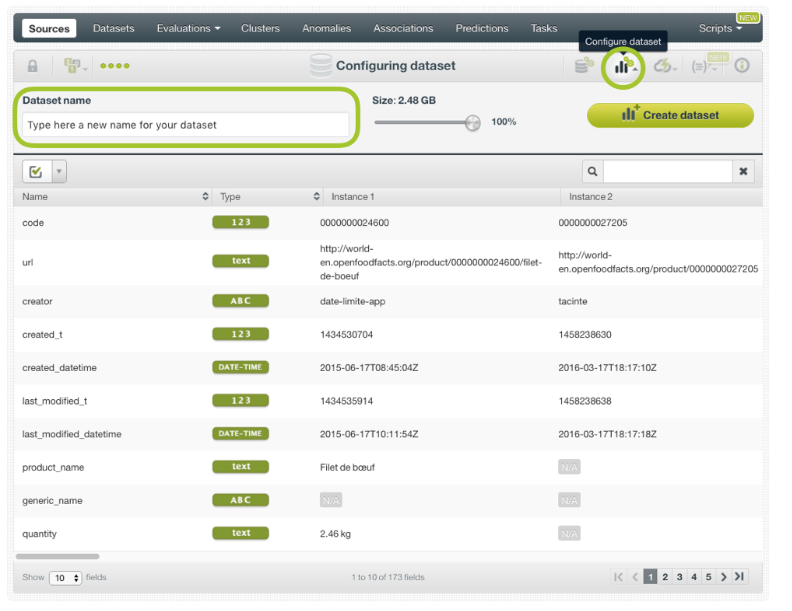Viewport: 792px width, 611px height.
Task: Click the Configure dataset icon
Action: coord(624,66)
